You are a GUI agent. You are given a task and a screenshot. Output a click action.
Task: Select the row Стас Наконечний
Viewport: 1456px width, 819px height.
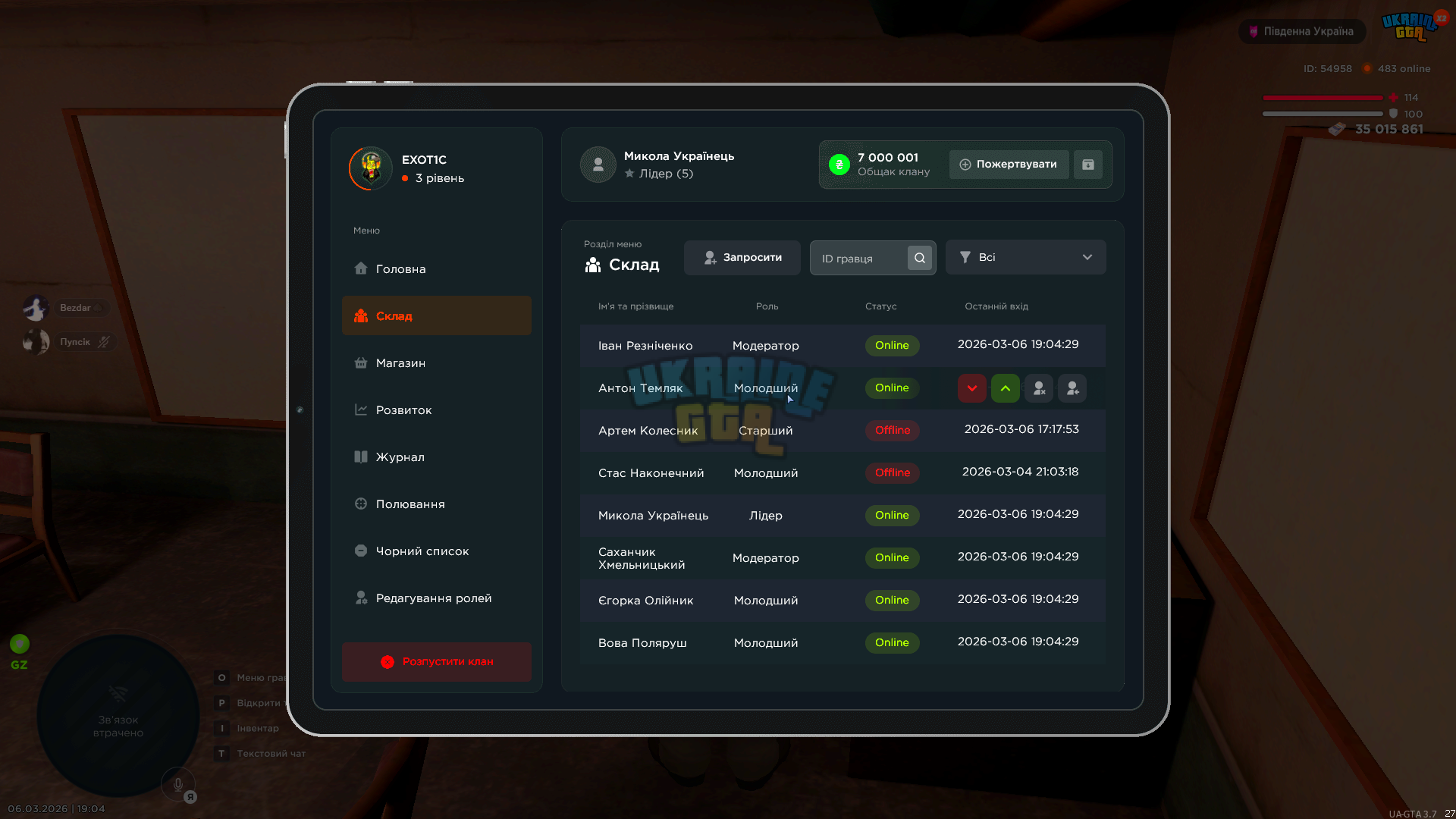[x=843, y=472]
